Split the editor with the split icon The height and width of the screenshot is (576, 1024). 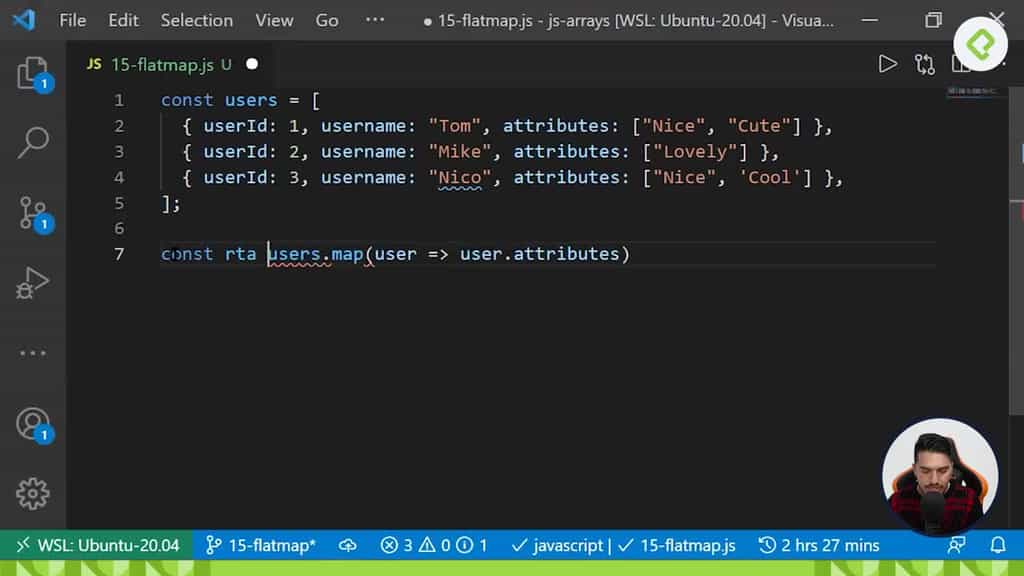coord(961,63)
